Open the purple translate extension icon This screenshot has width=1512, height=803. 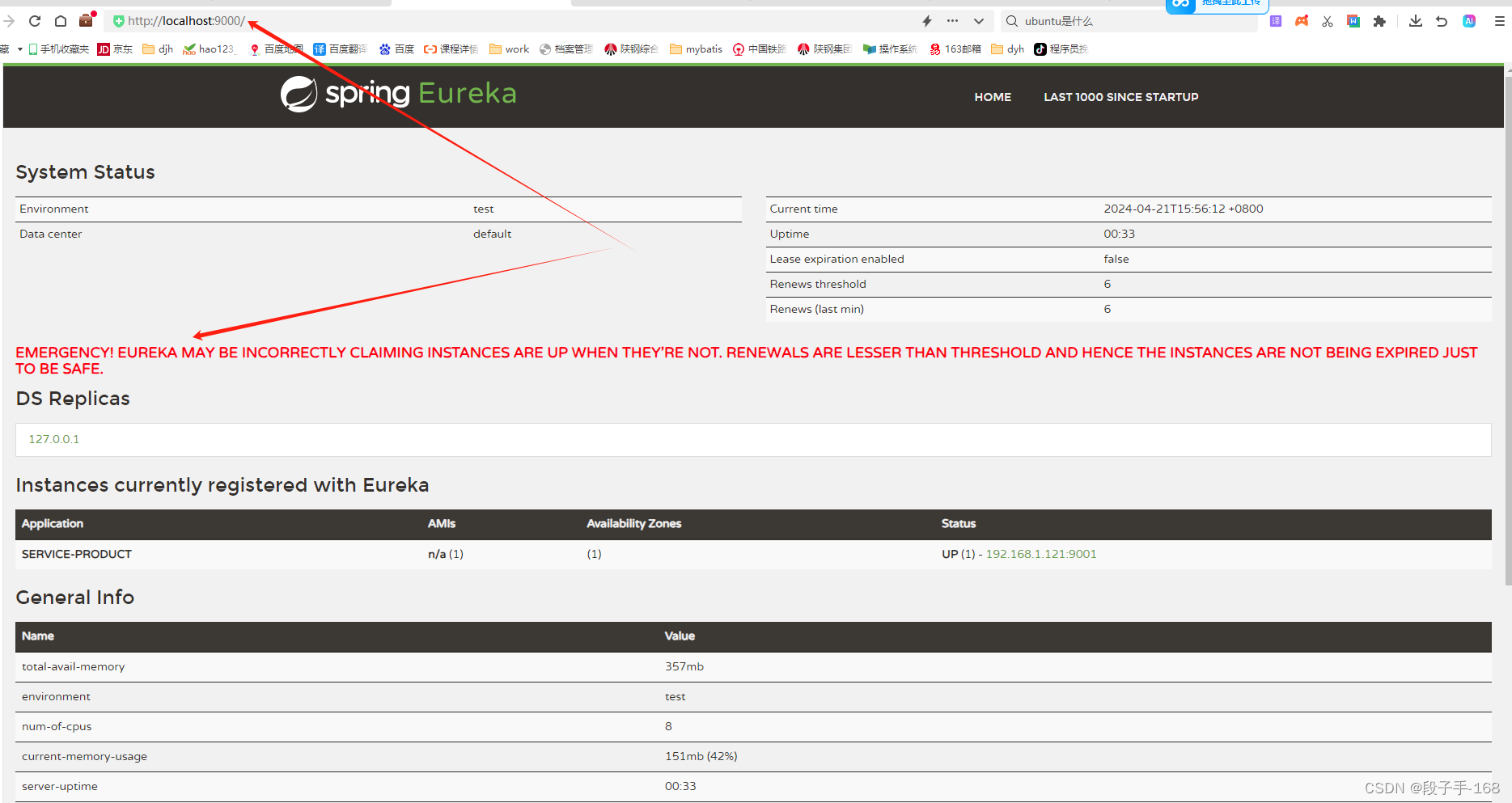[1276, 21]
